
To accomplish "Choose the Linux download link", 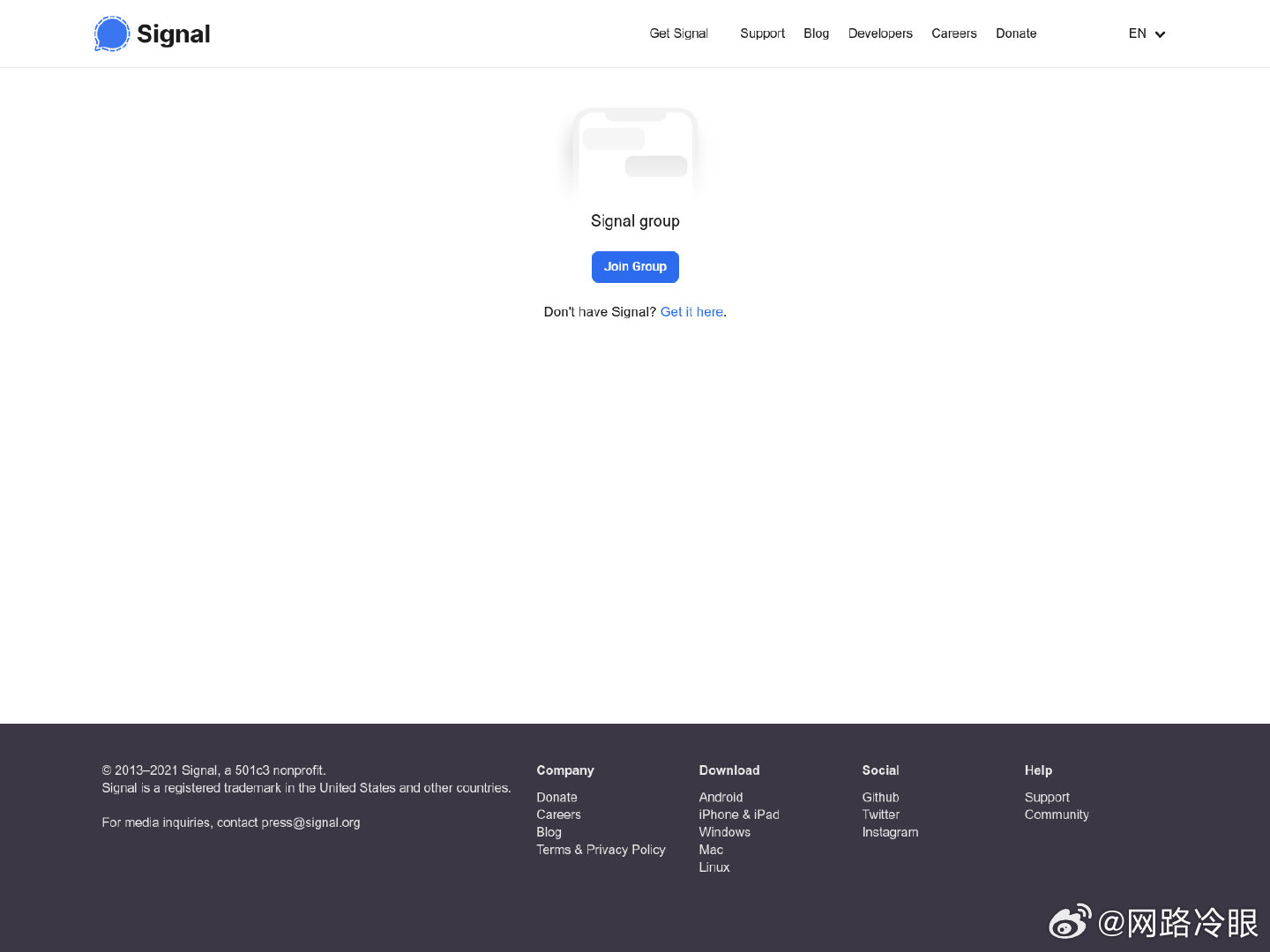I will (714, 867).
